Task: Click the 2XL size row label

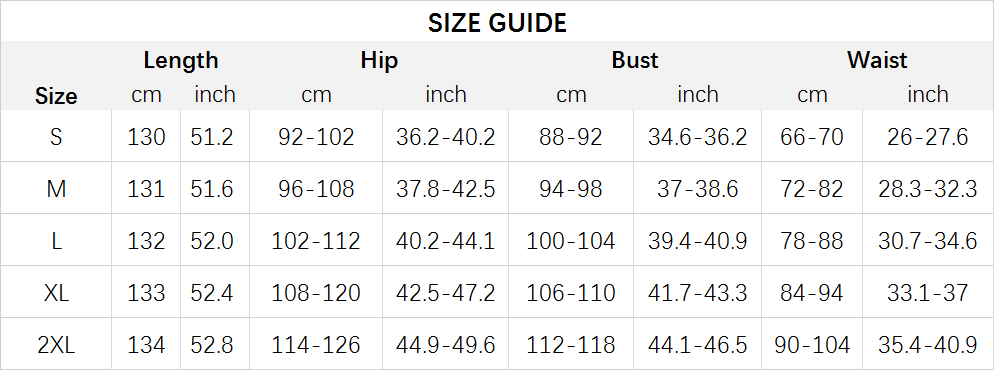Action: pyautogui.click(x=56, y=345)
